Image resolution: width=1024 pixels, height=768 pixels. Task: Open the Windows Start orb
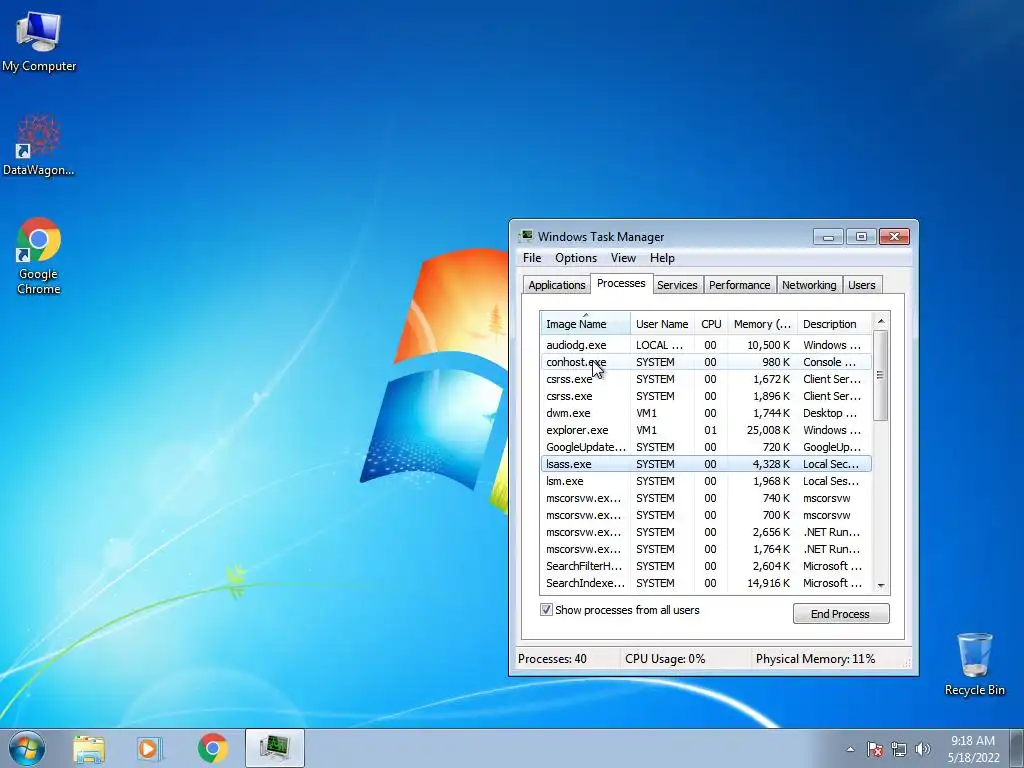click(x=27, y=748)
